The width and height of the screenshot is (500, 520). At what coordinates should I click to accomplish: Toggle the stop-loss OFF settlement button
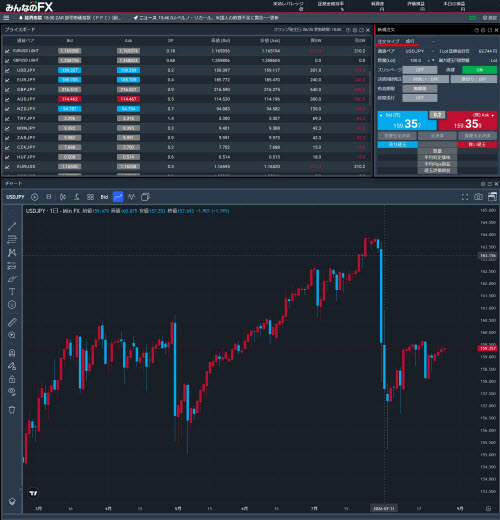[x=474, y=79]
